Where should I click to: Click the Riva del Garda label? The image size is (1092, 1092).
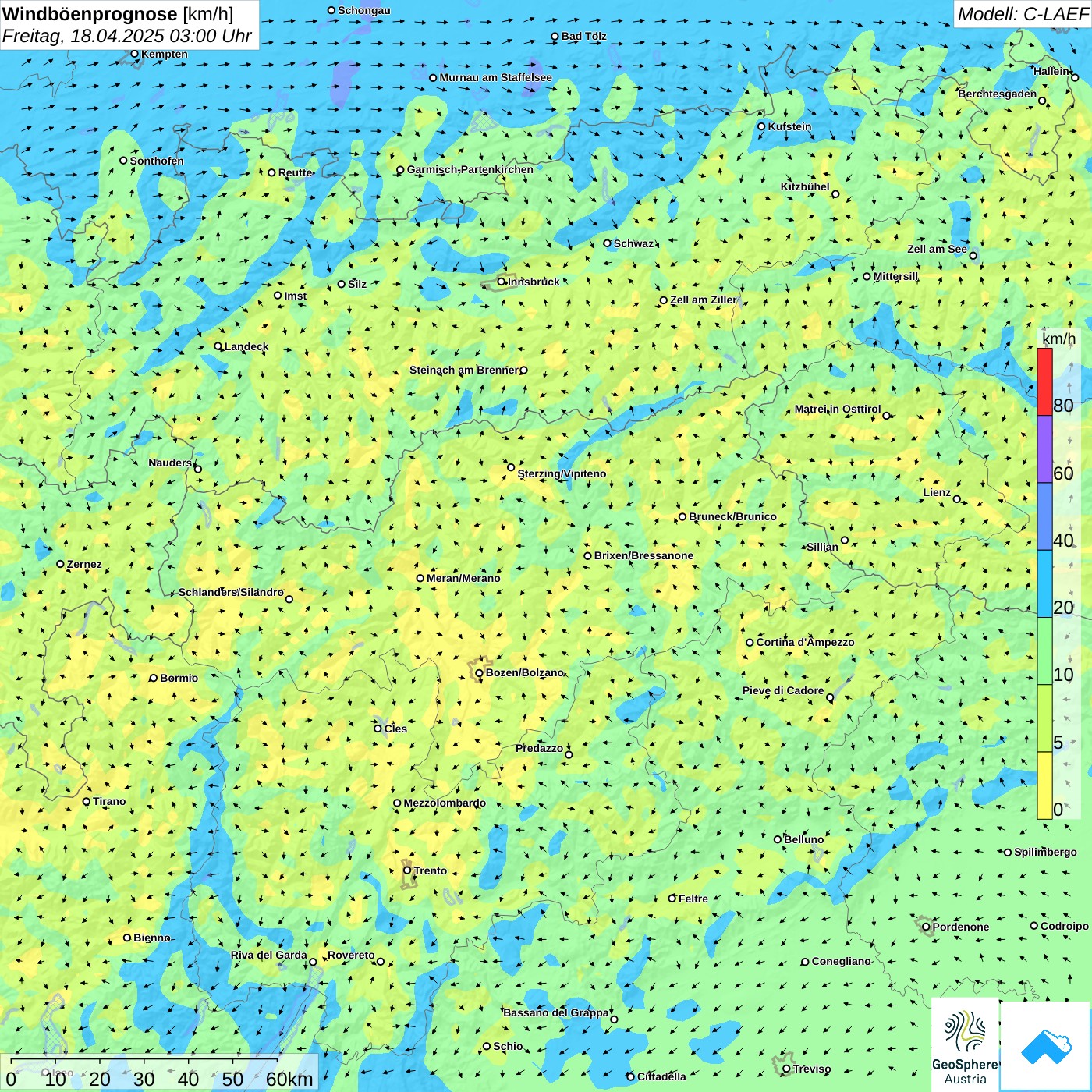[x=269, y=955]
